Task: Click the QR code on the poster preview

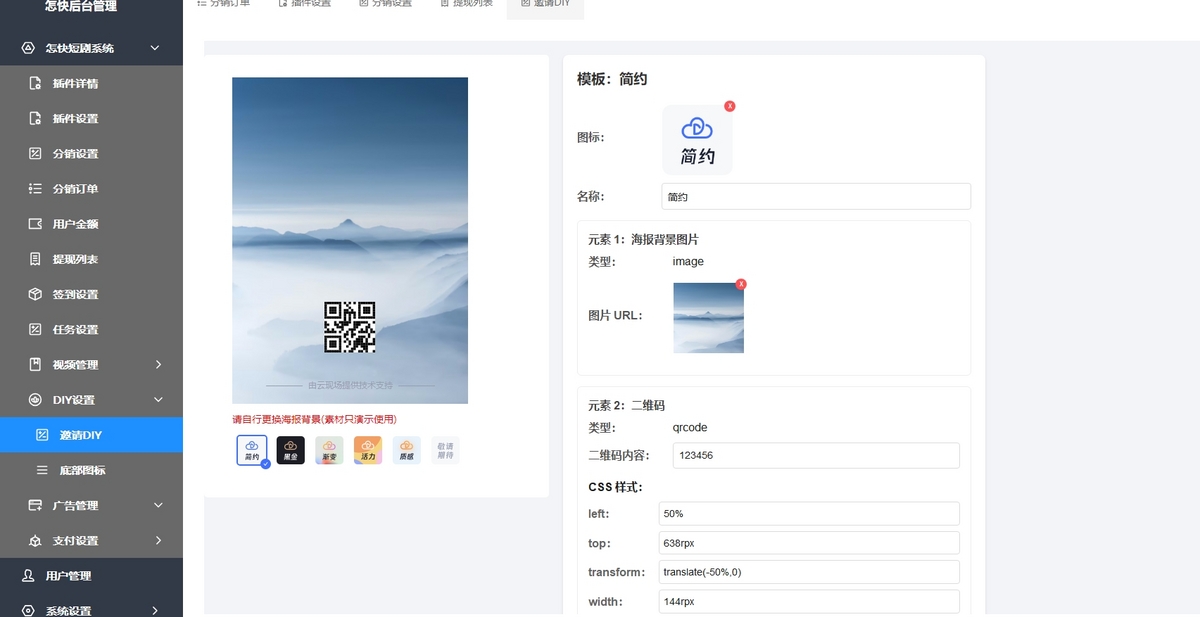Action: (x=349, y=327)
